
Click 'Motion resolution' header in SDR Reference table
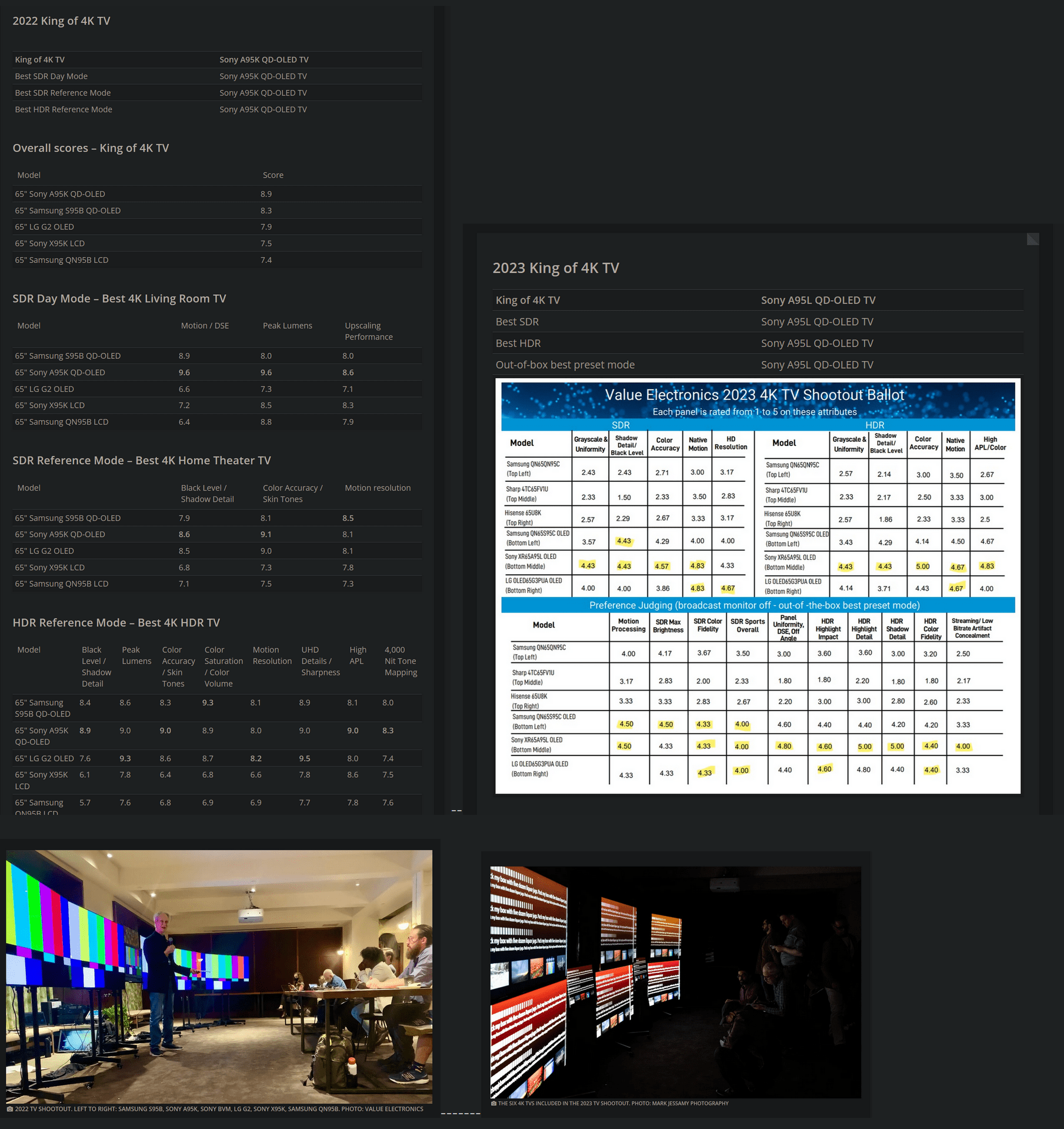pyautogui.click(x=378, y=488)
